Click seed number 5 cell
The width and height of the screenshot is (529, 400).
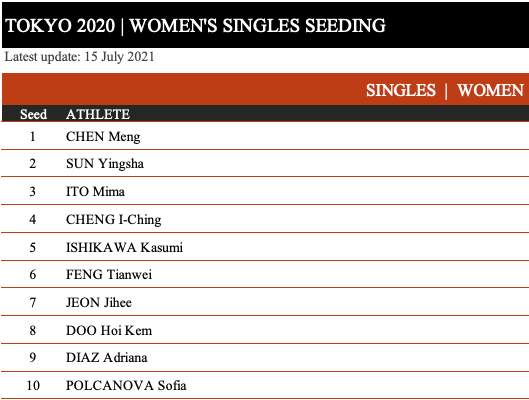pyautogui.click(x=32, y=248)
